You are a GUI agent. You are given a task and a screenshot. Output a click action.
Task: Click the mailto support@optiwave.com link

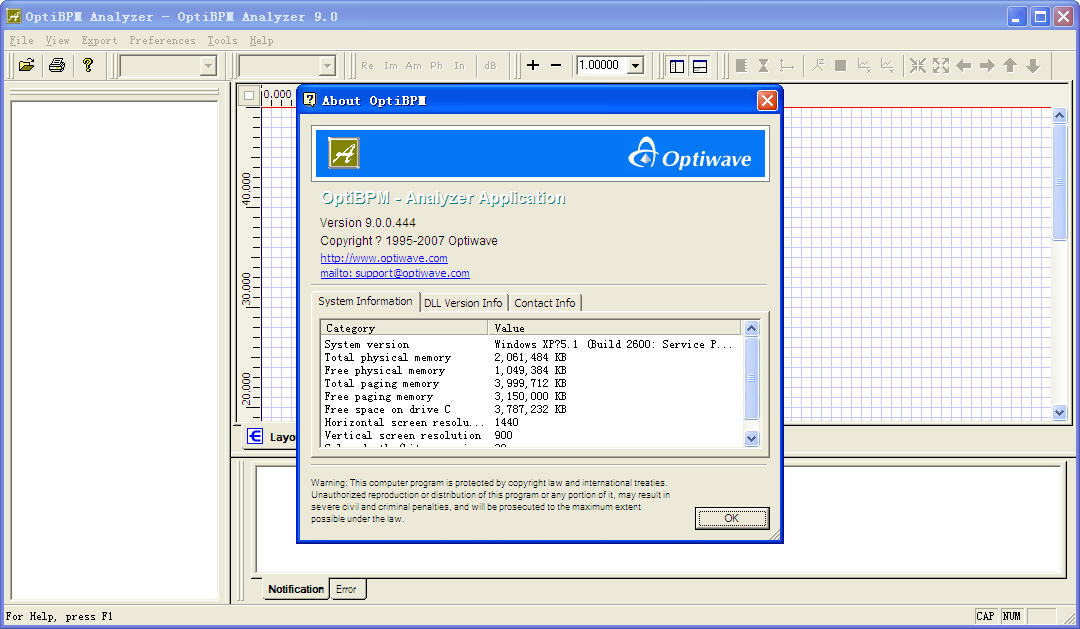coord(395,274)
